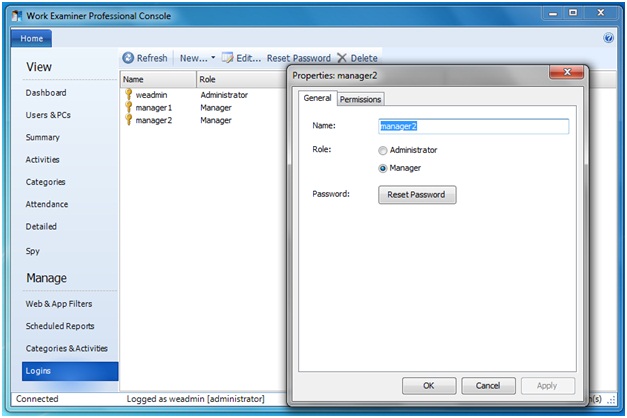Open the New... dropdown arrow
Image resolution: width=627 pixels, height=418 pixels.
coord(213,58)
